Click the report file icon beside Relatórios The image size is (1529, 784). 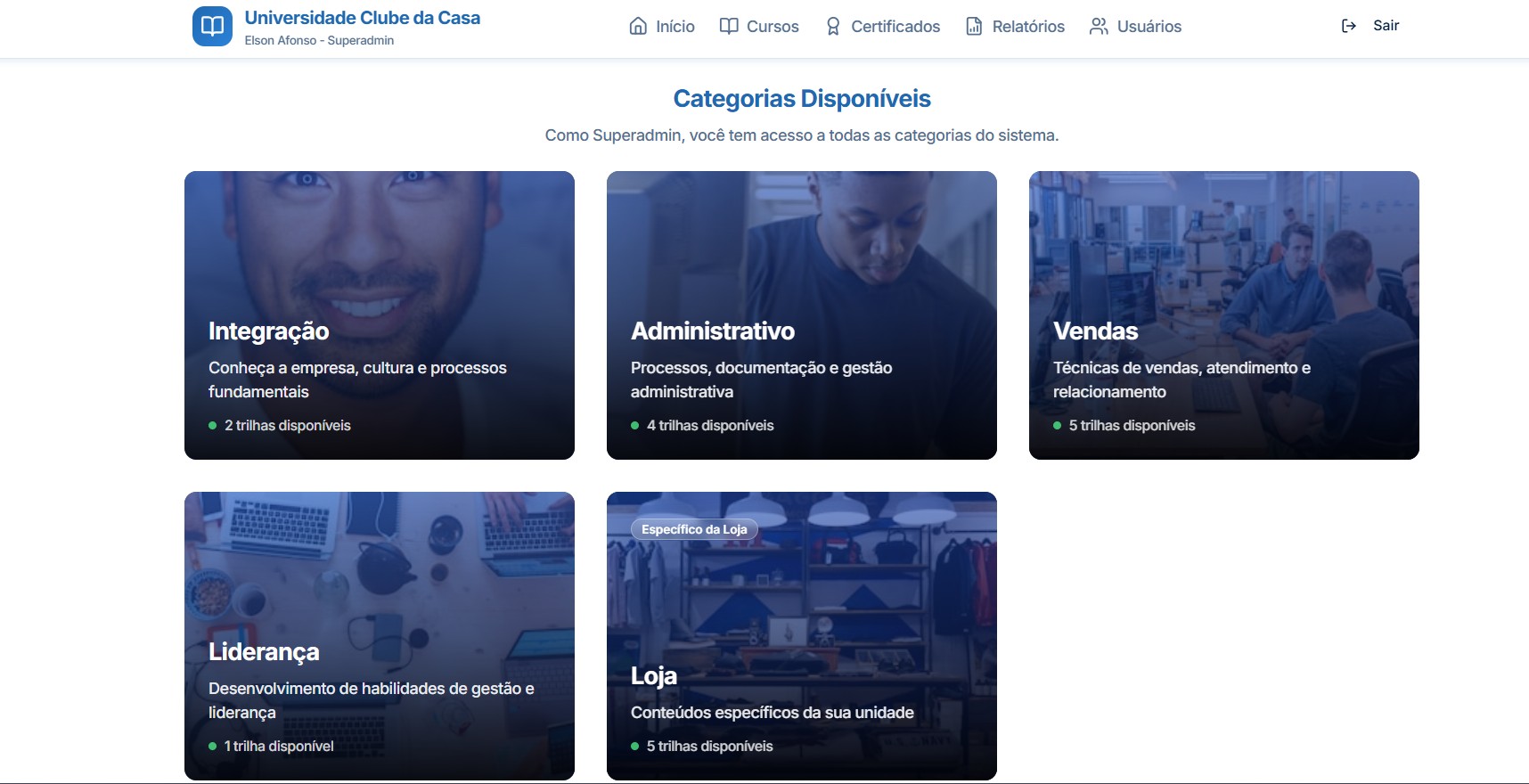975,26
